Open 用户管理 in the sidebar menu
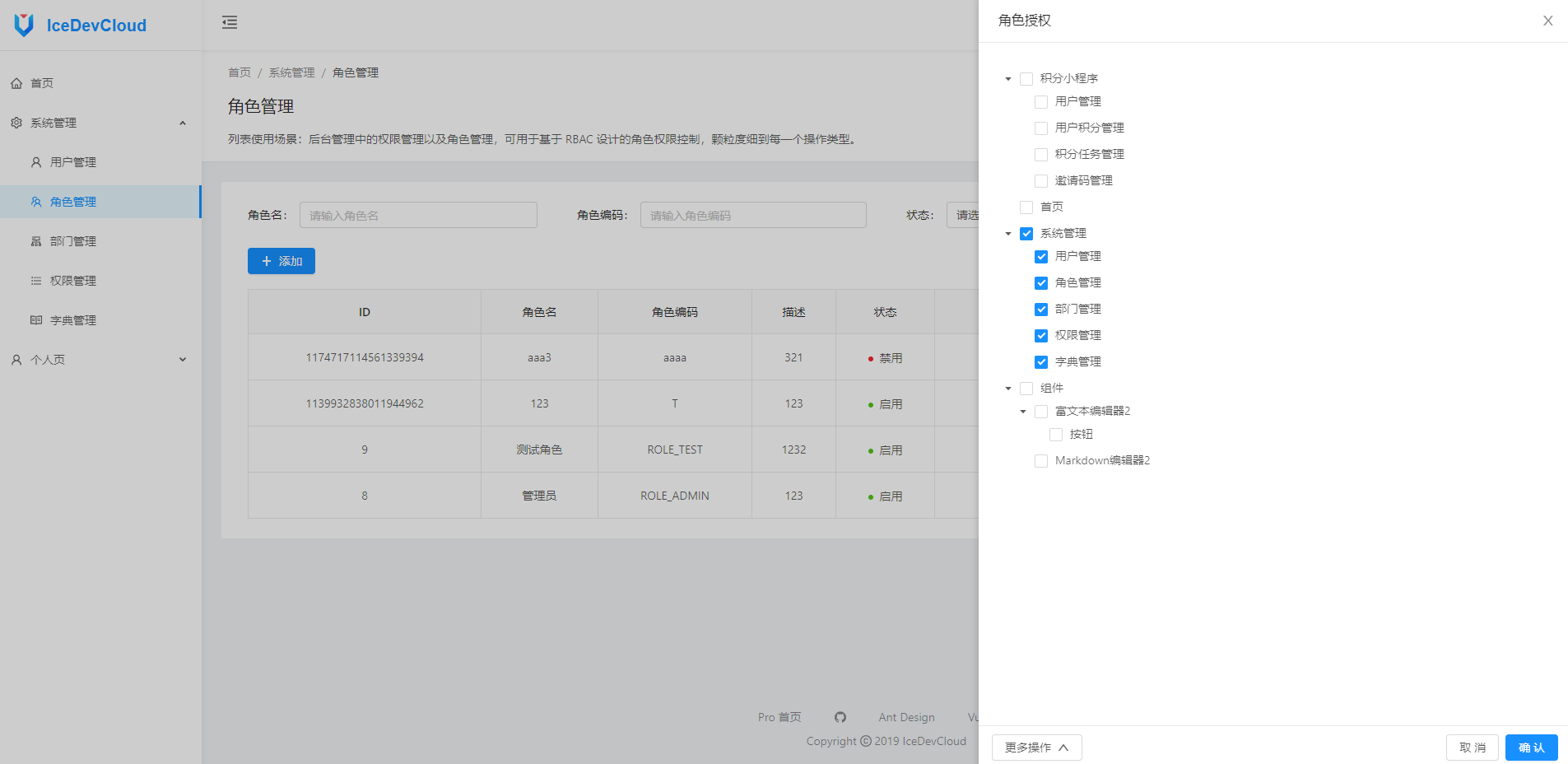The height and width of the screenshot is (764, 1568). (x=100, y=162)
